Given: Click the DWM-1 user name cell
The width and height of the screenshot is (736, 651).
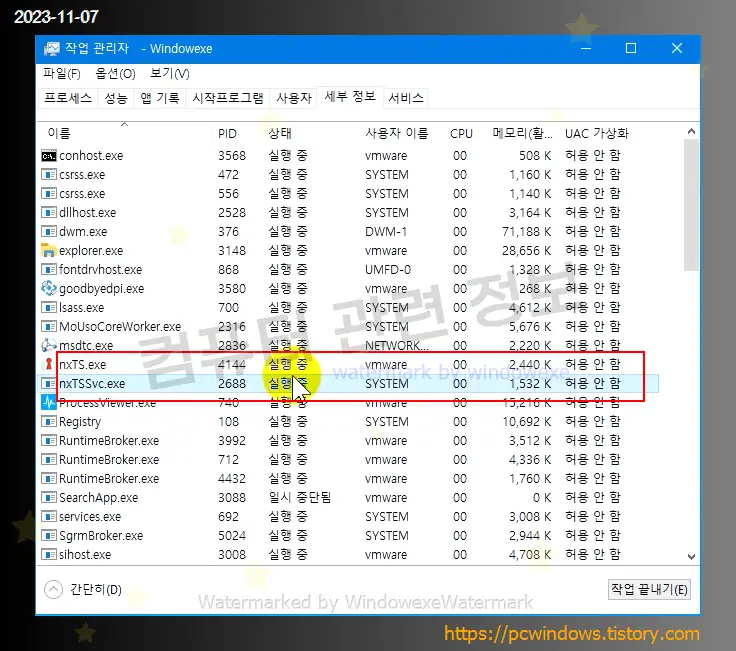Looking at the screenshot, I should tap(386, 231).
